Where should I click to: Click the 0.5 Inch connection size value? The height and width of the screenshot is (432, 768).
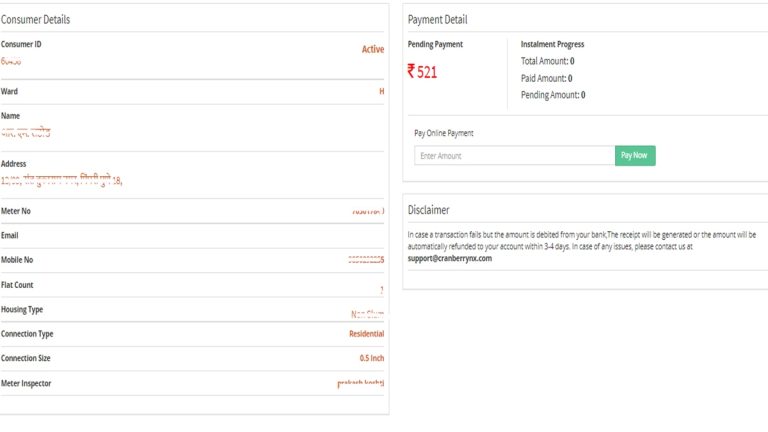(372, 358)
